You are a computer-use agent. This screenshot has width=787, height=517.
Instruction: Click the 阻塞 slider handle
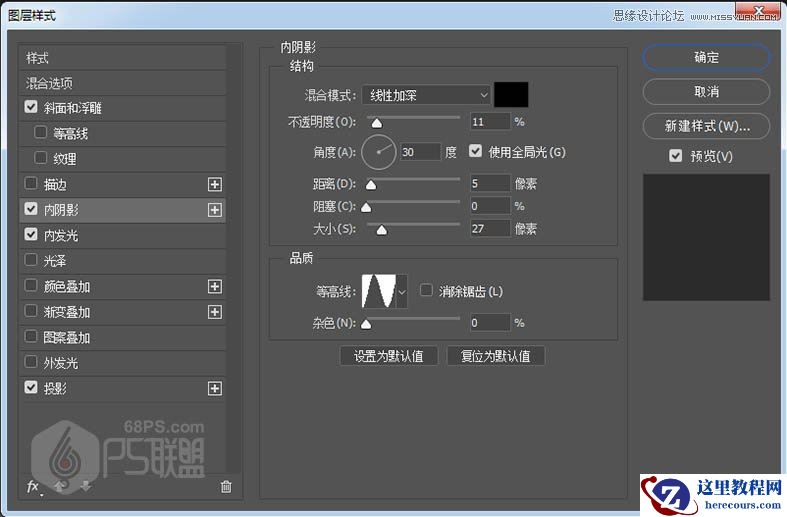point(366,207)
